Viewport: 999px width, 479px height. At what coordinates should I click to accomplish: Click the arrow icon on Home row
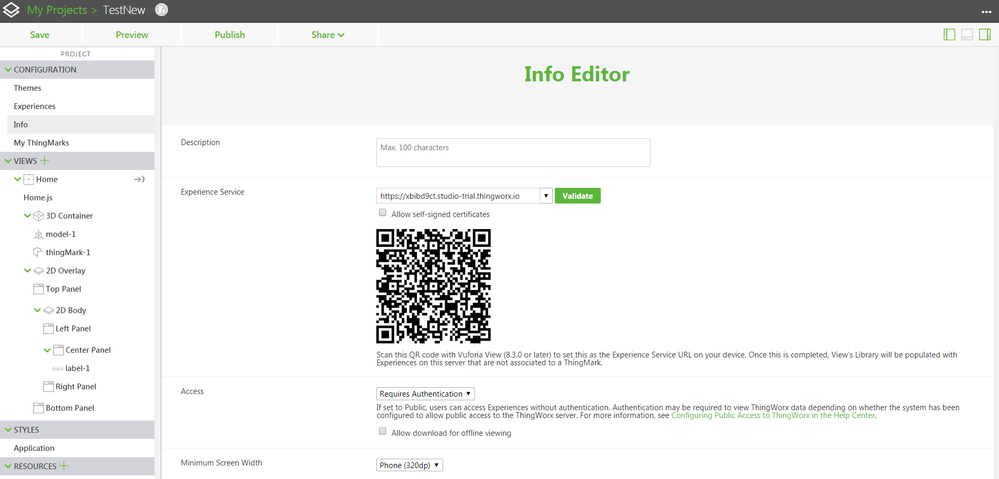point(139,180)
